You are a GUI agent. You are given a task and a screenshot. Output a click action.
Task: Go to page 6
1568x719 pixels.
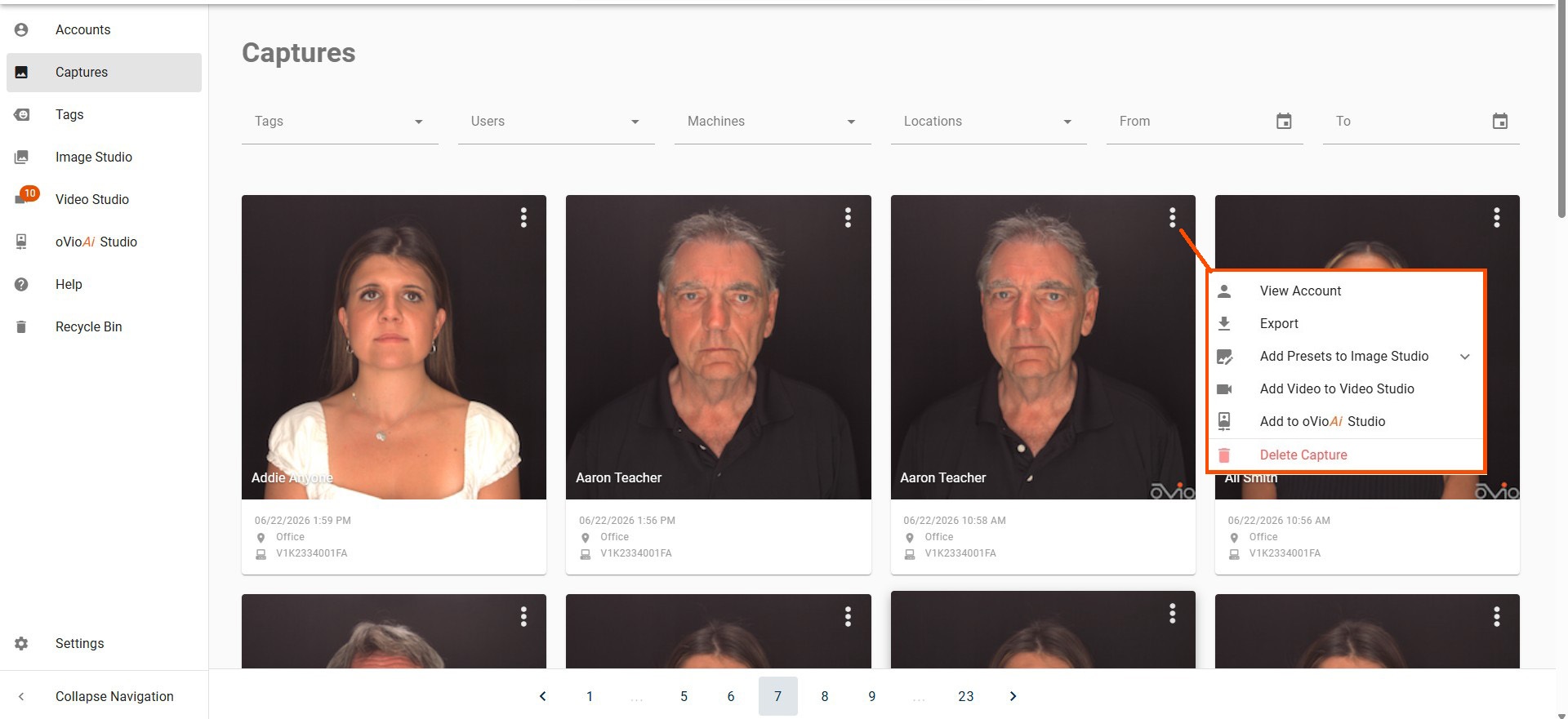tap(731, 696)
